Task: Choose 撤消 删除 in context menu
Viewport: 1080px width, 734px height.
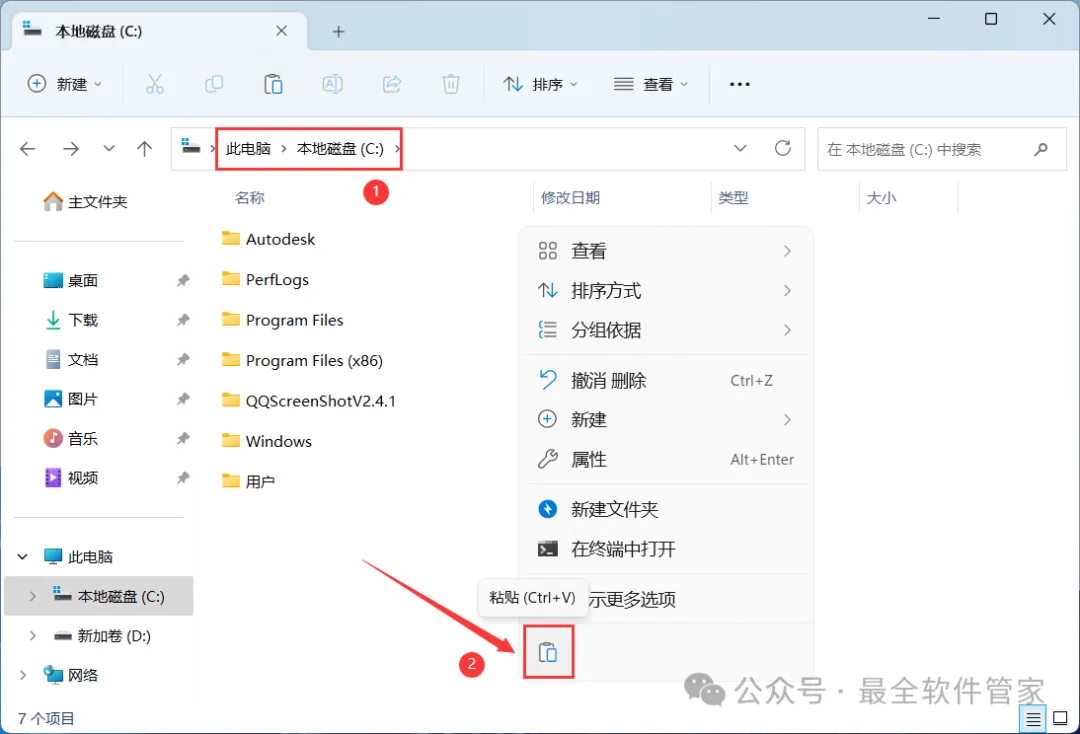Action: (665, 380)
